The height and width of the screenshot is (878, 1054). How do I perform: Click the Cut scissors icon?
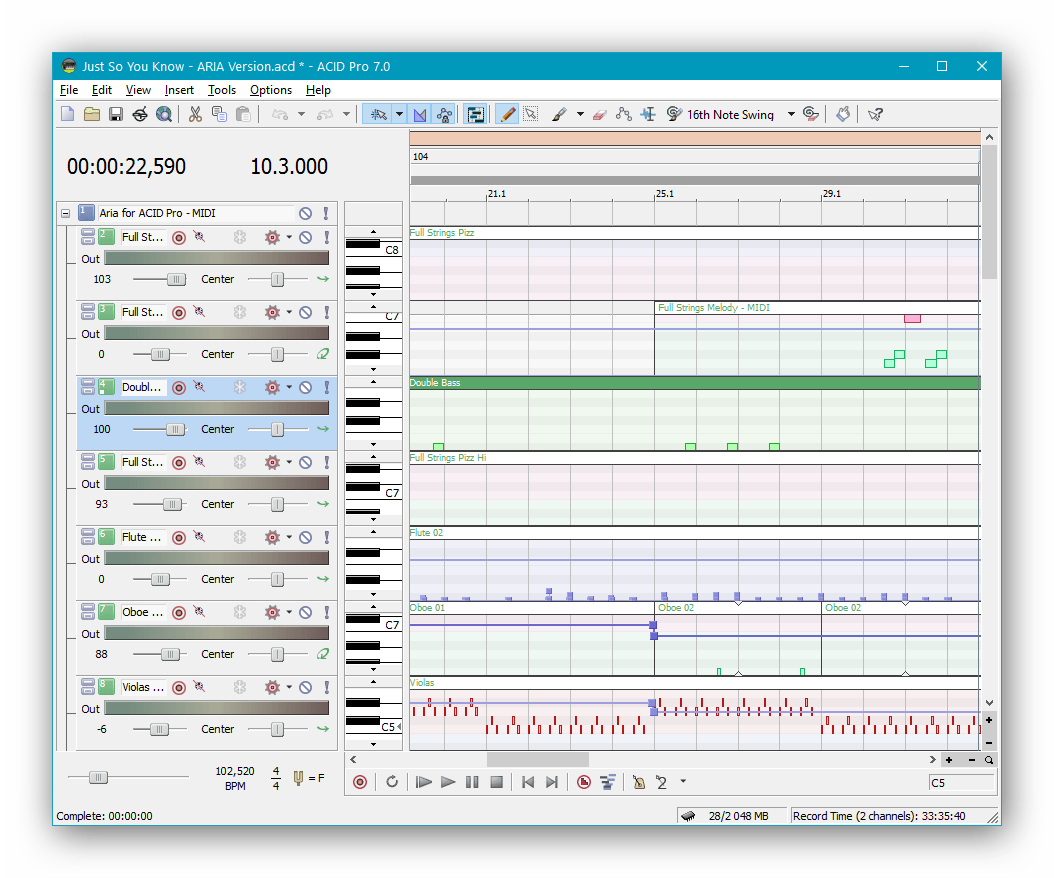pos(195,114)
